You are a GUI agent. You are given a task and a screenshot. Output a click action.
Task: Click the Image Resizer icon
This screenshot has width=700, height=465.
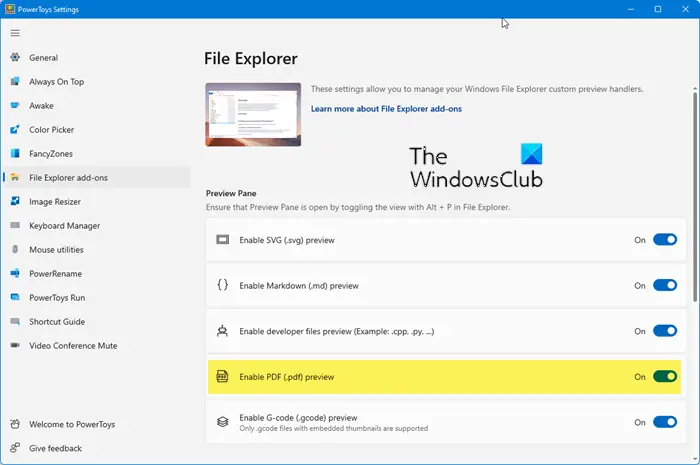point(15,201)
